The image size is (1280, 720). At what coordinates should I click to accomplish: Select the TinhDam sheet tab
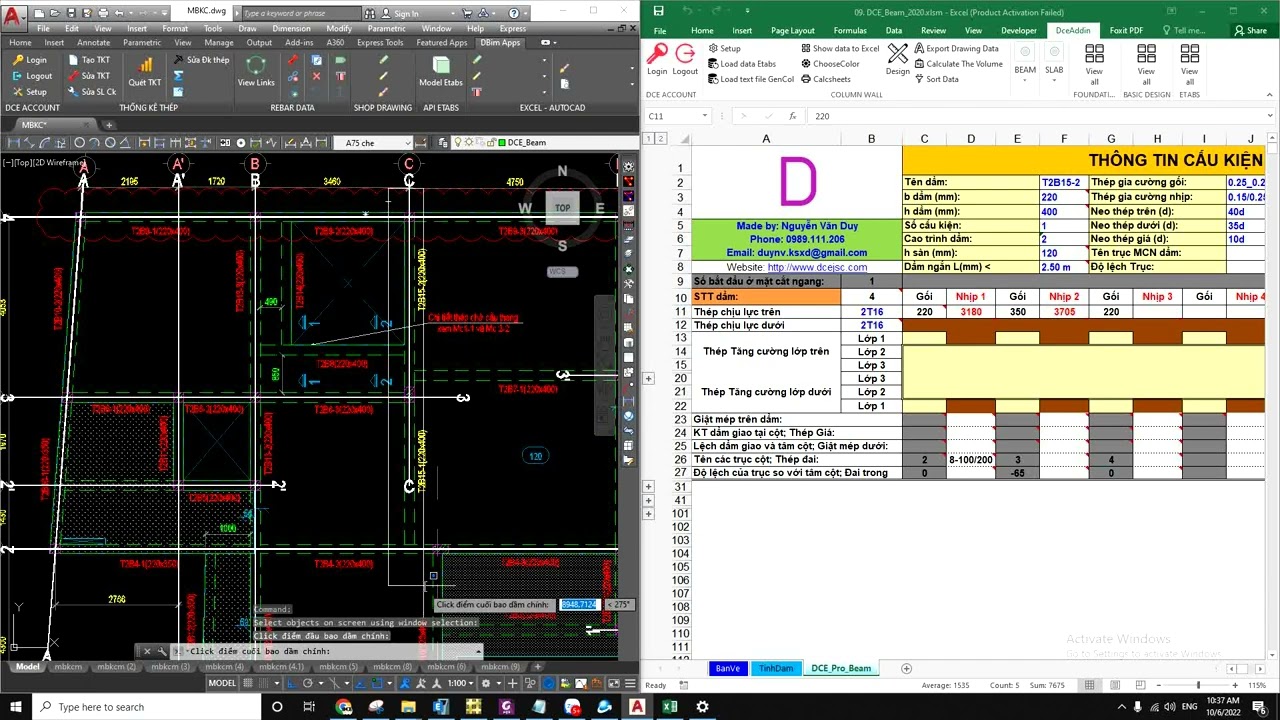776,668
